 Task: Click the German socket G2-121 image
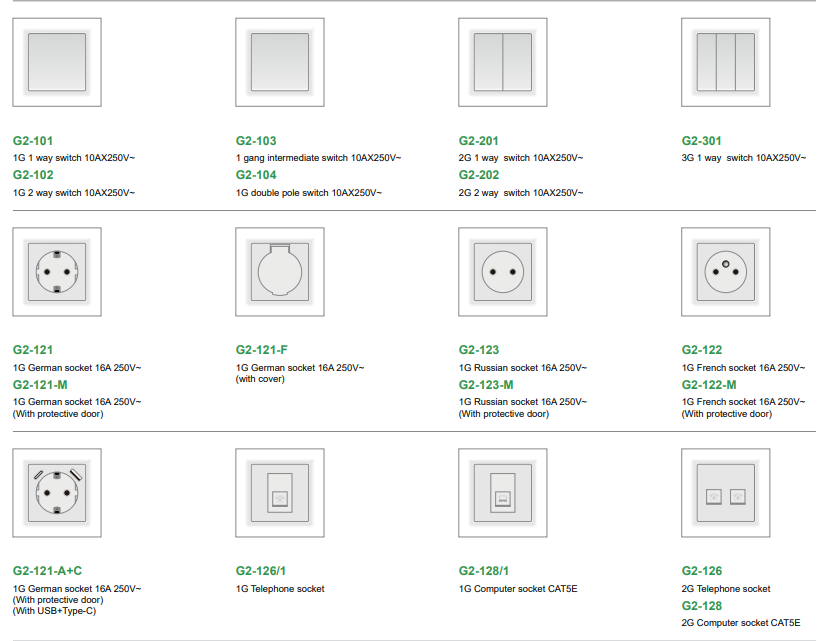(57, 272)
